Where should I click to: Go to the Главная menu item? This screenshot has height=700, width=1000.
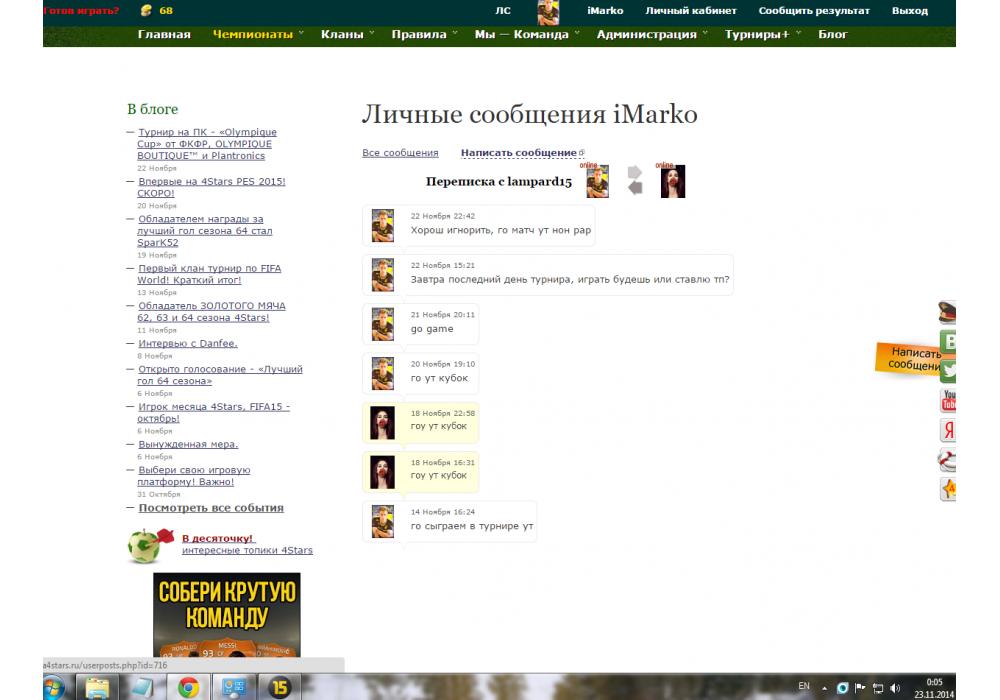pyautogui.click(x=164, y=34)
